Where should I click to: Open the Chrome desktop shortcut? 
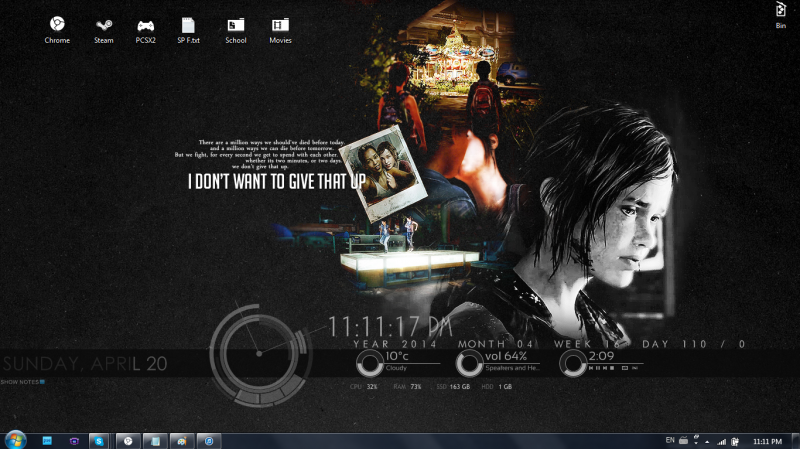point(57,26)
